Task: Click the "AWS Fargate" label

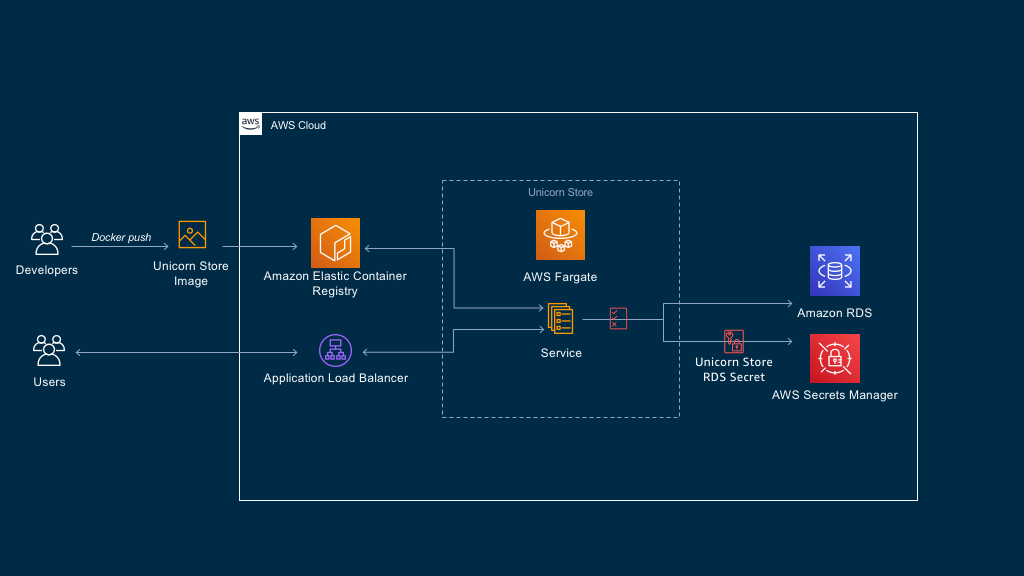Action: tap(560, 277)
